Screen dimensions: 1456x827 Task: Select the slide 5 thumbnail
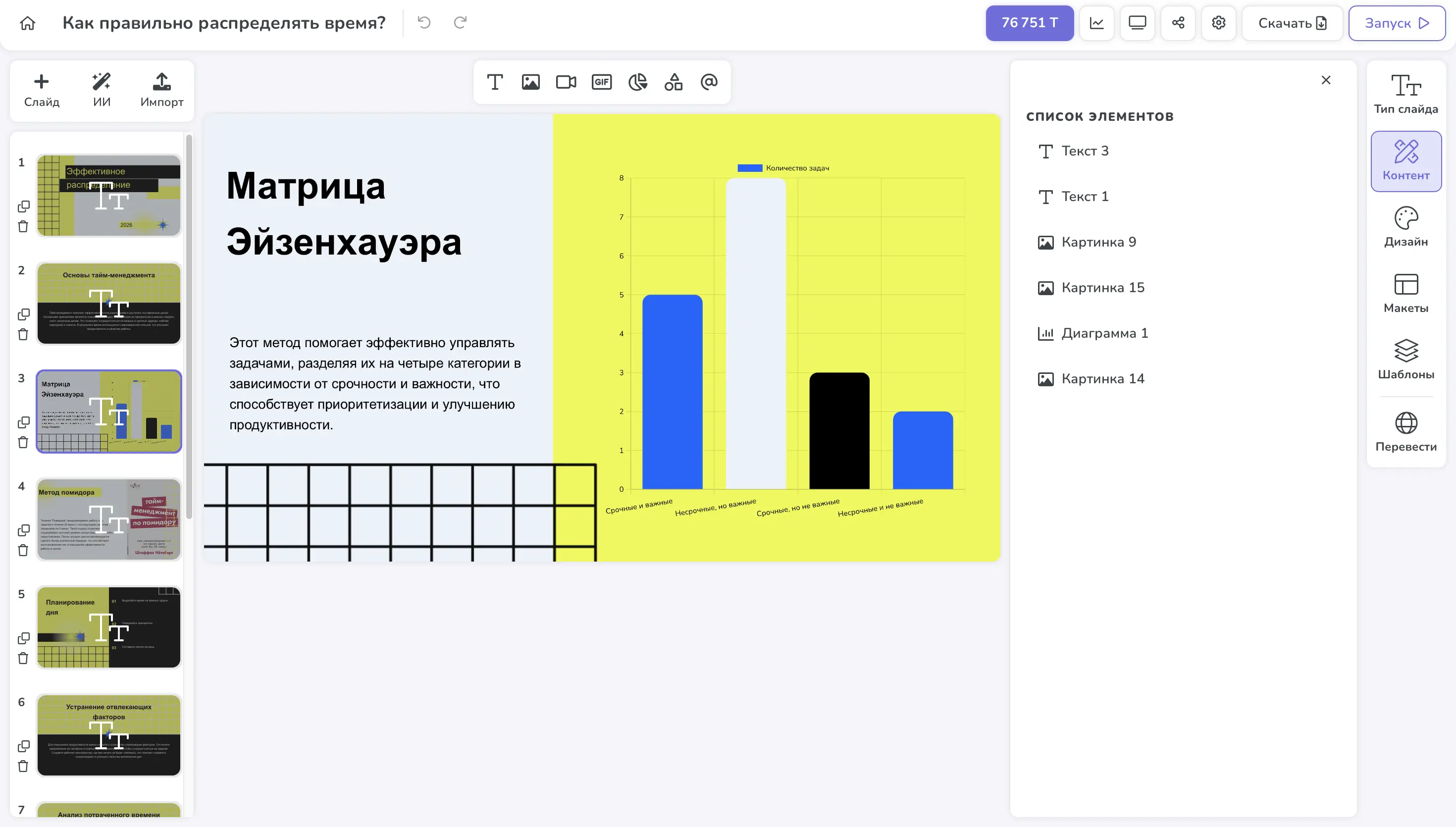109,627
